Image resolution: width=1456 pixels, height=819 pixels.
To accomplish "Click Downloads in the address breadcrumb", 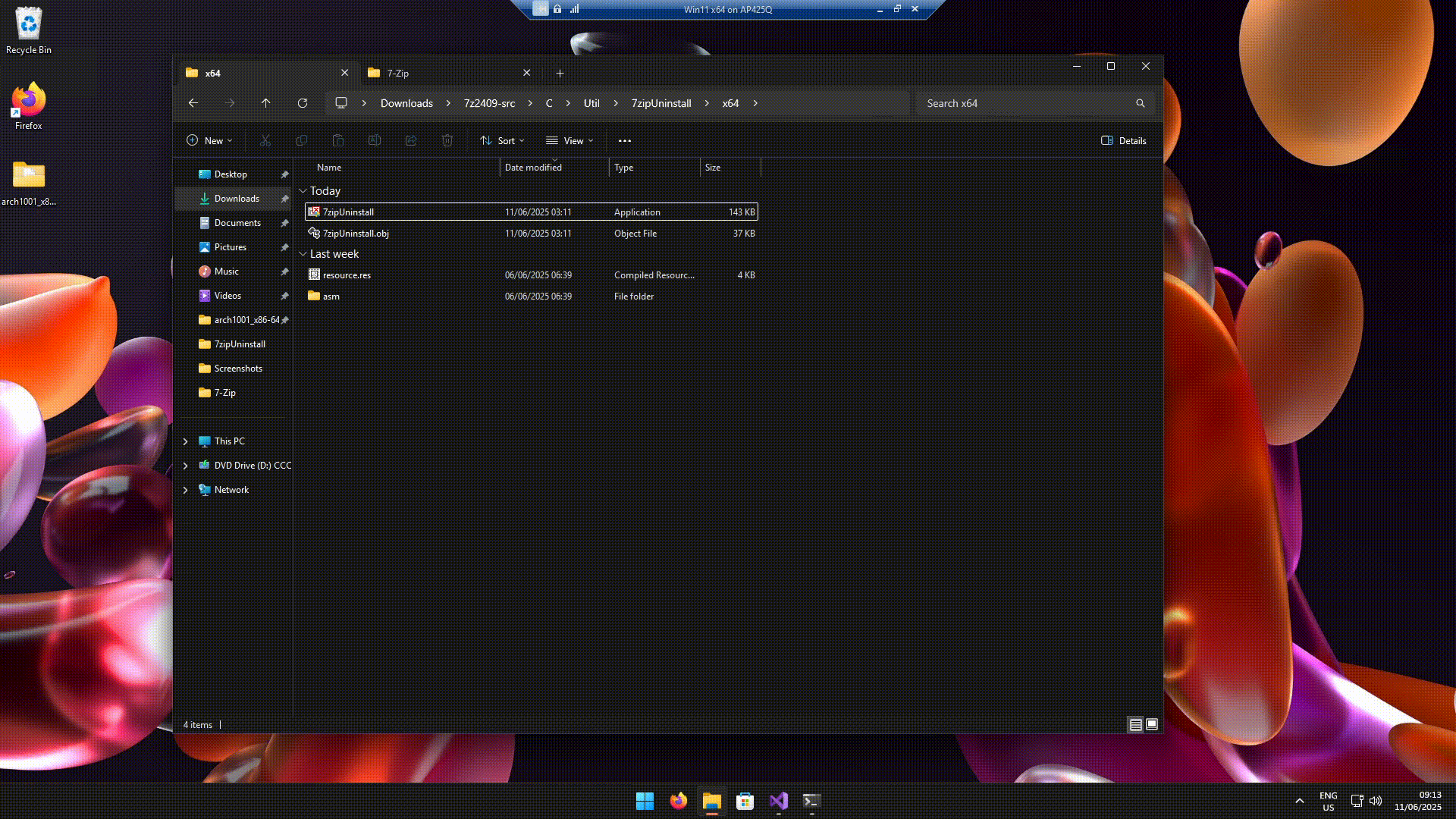I will (406, 103).
